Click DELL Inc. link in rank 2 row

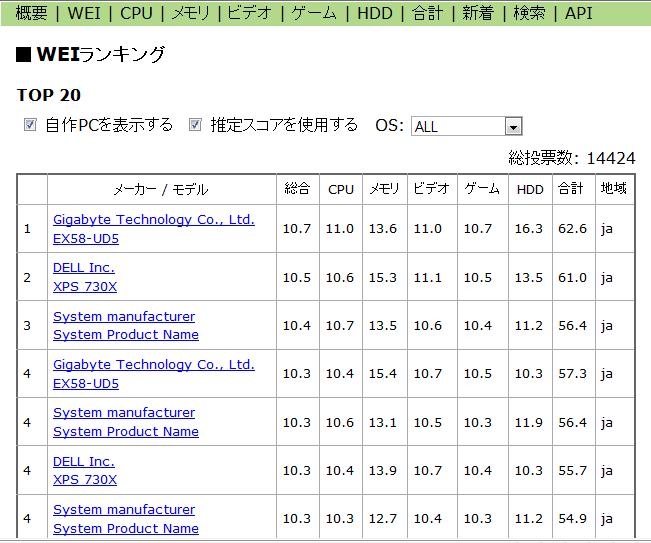pos(84,267)
